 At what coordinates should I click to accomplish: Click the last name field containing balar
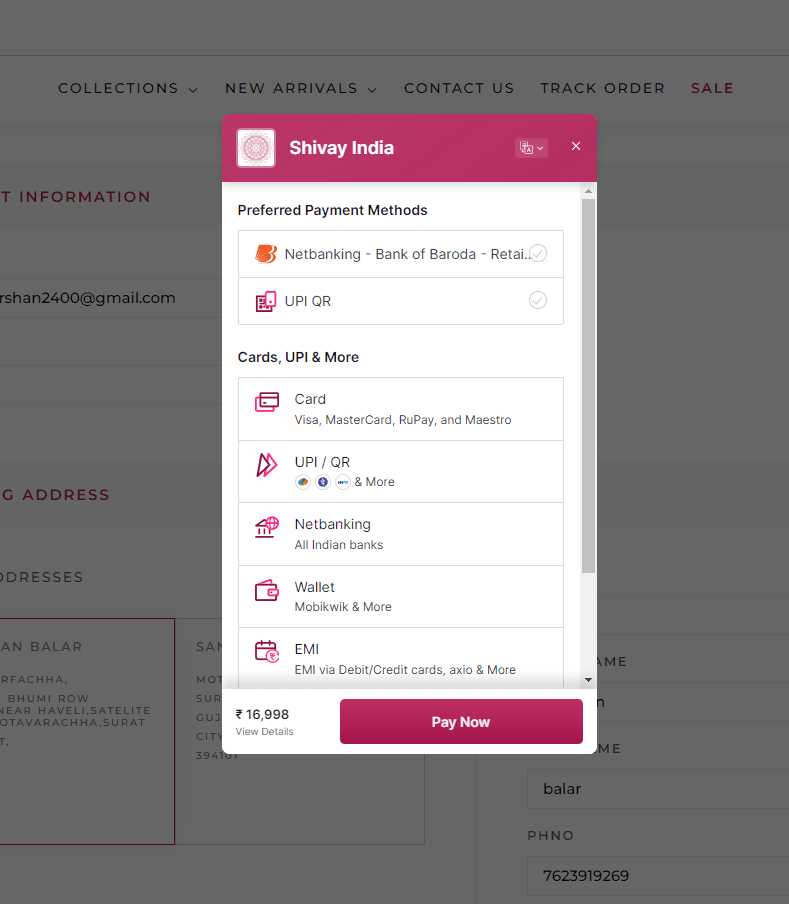[x=658, y=789]
